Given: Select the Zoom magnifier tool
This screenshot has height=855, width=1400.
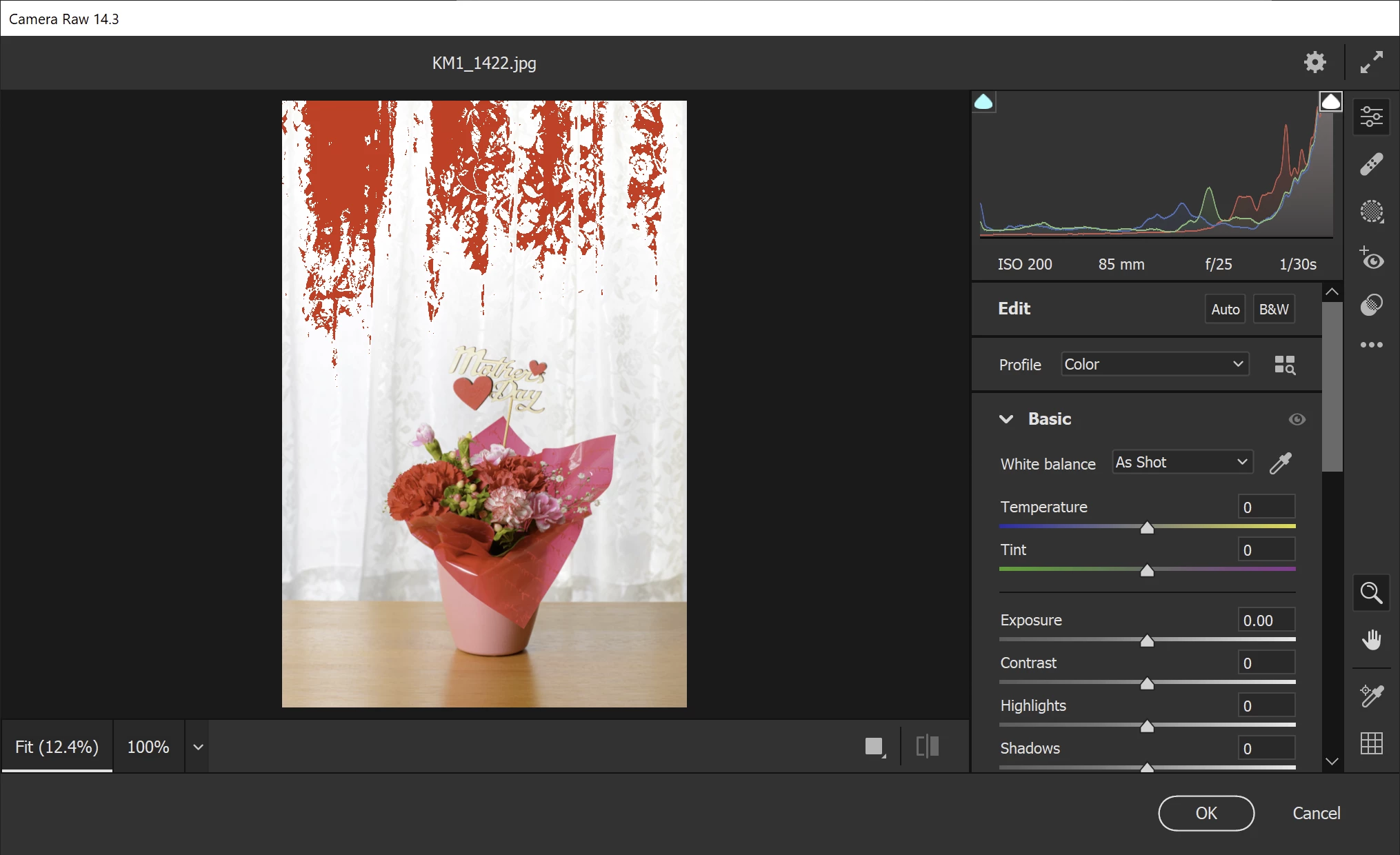Looking at the screenshot, I should point(1371,592).
